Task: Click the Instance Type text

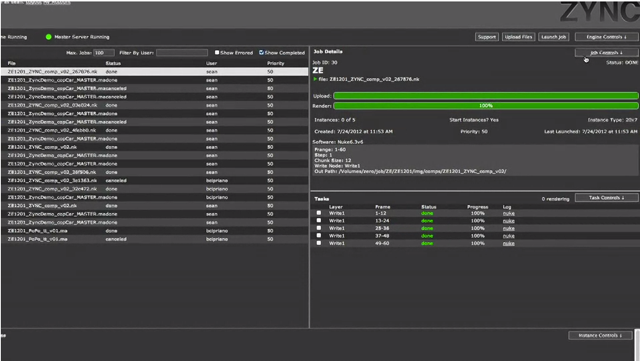Action: (612, 120)
